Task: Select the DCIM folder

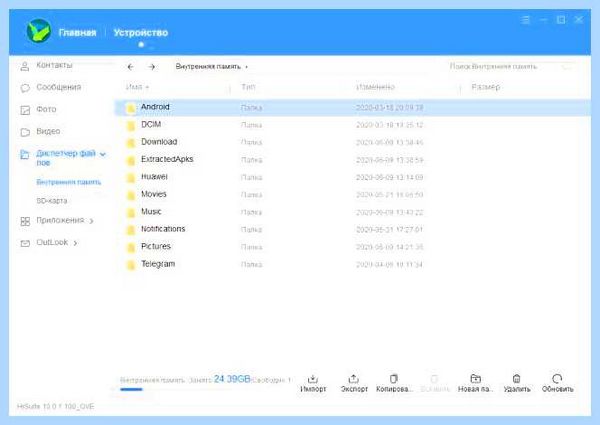Action: pos(151,124)
